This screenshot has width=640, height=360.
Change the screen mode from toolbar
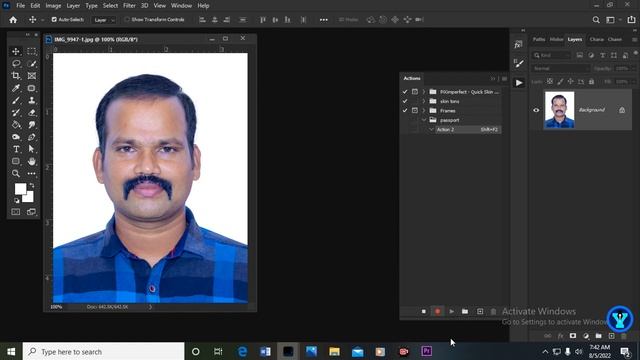tap(31, 212)
